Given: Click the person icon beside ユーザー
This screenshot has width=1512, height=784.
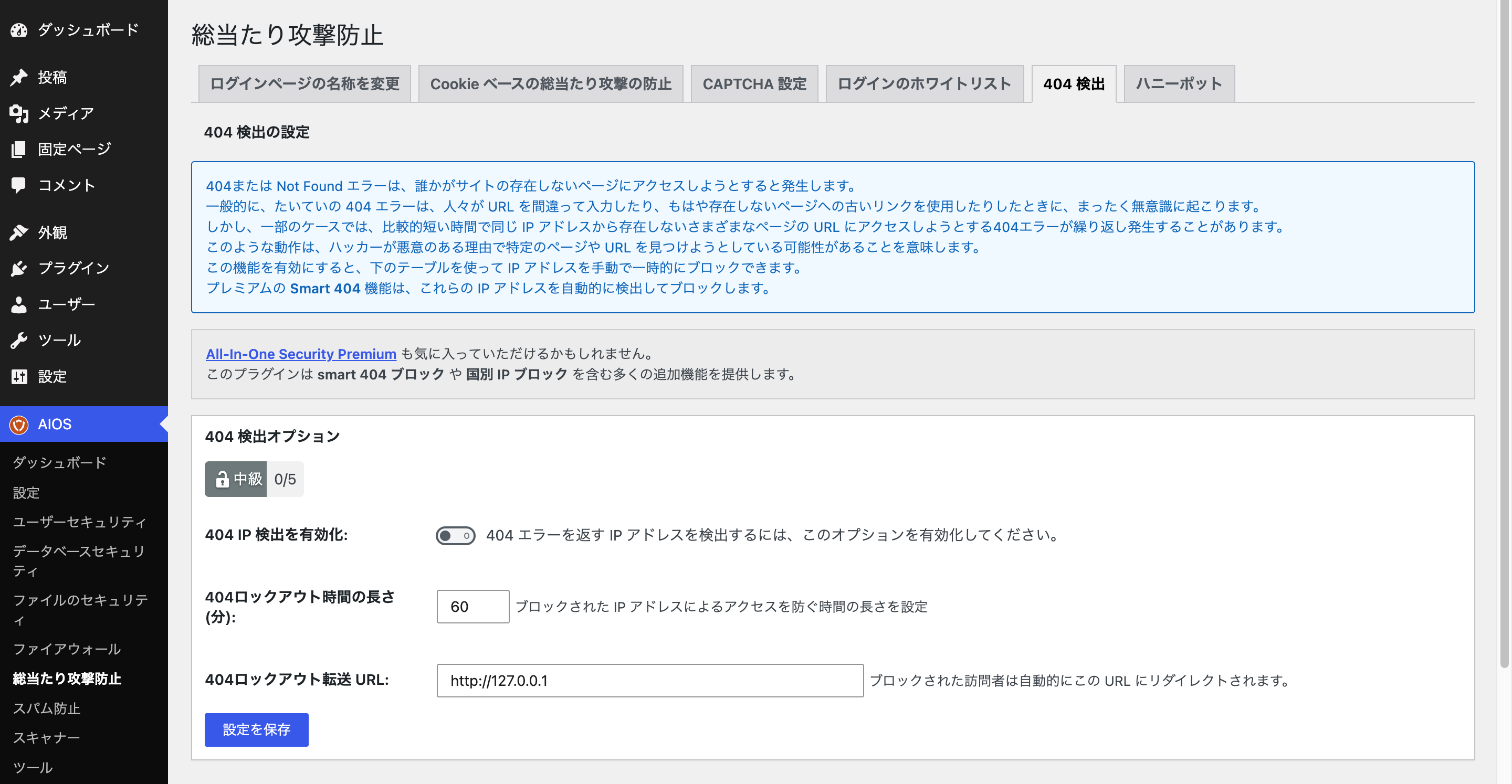Looking at the screenshot, I should 19,304.
